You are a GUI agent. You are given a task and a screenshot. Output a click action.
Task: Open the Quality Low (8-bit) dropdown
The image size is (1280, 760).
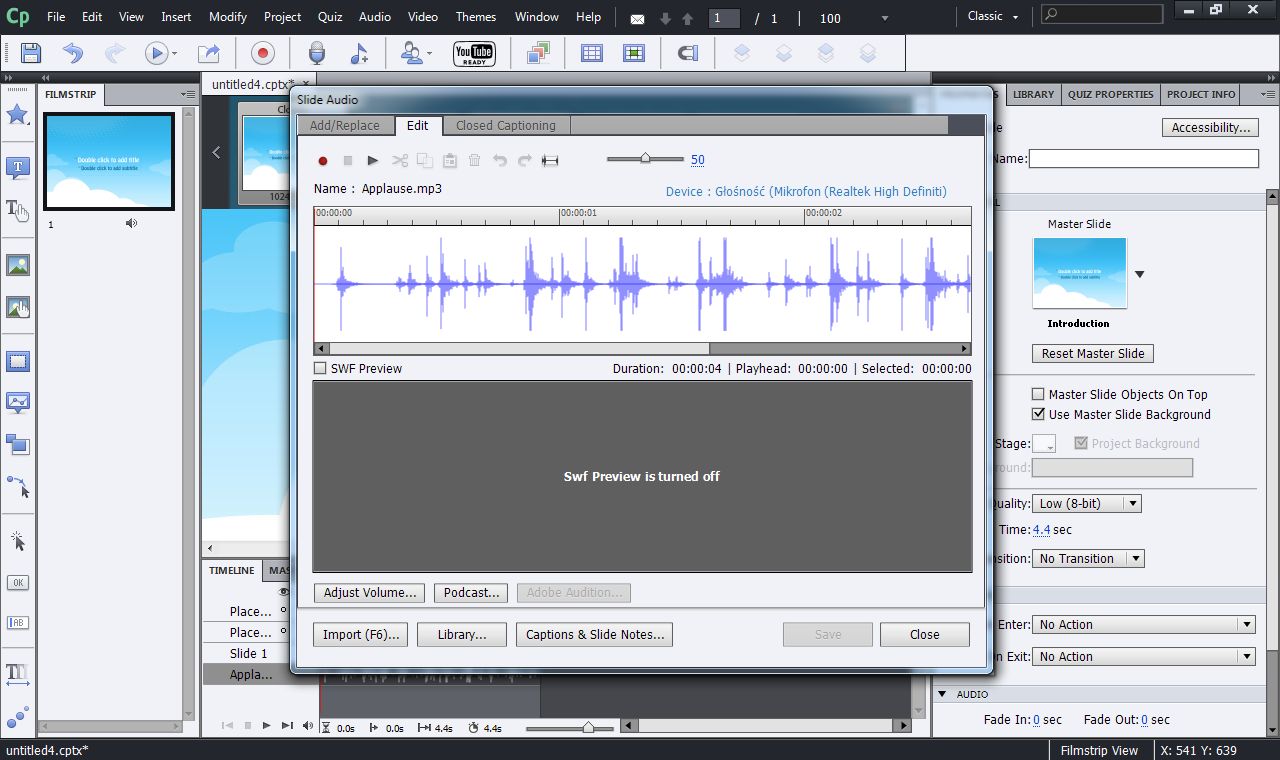[1087, 504]
